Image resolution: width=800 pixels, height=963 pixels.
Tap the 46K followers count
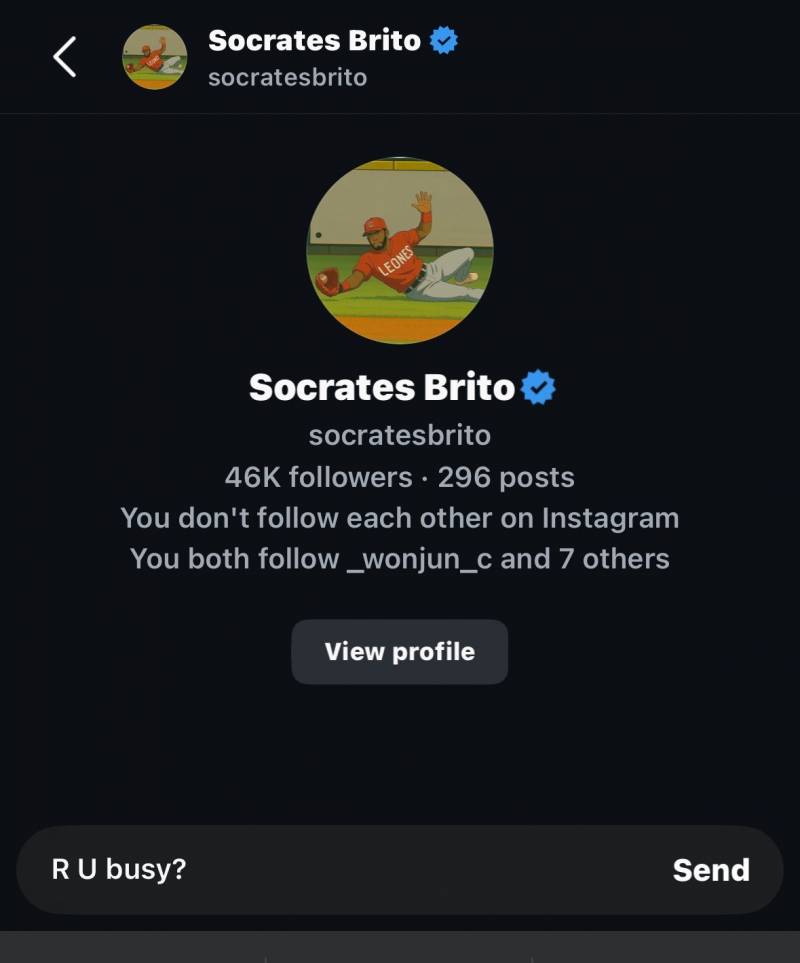pyautogui.click(x=319, y=477)
